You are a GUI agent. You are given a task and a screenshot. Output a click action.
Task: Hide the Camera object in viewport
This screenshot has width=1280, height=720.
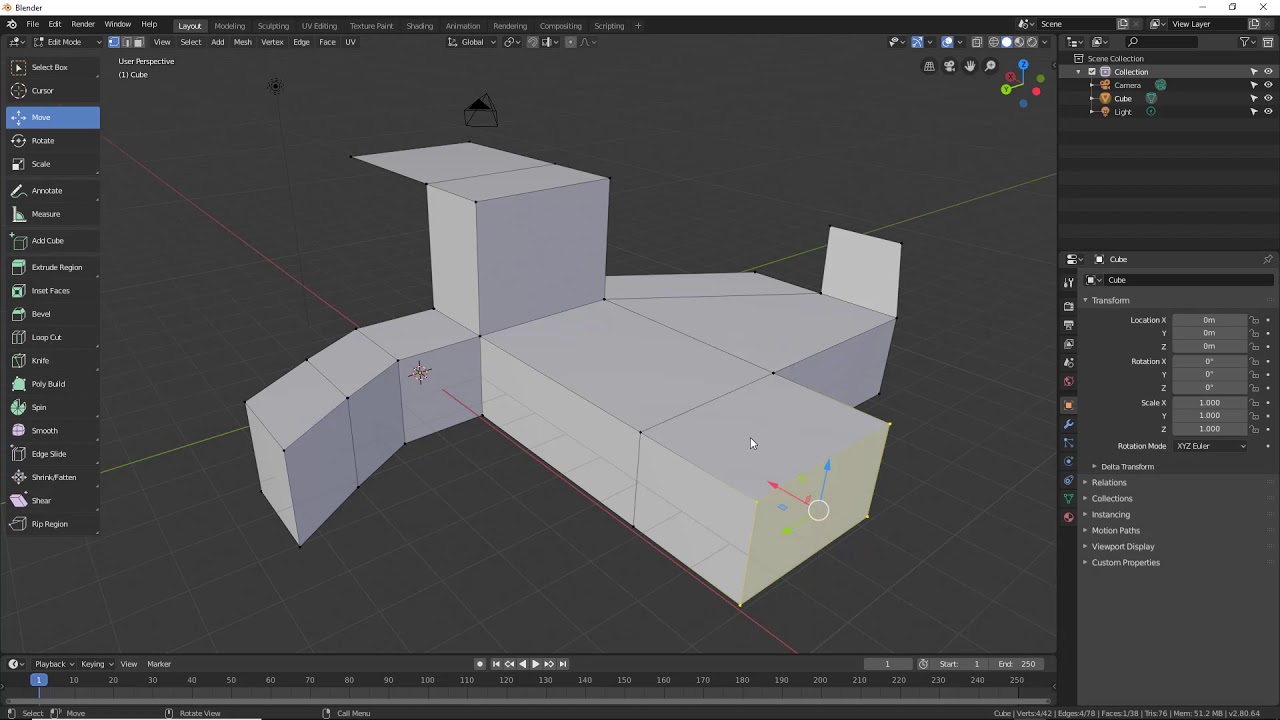coord(1268,85)
